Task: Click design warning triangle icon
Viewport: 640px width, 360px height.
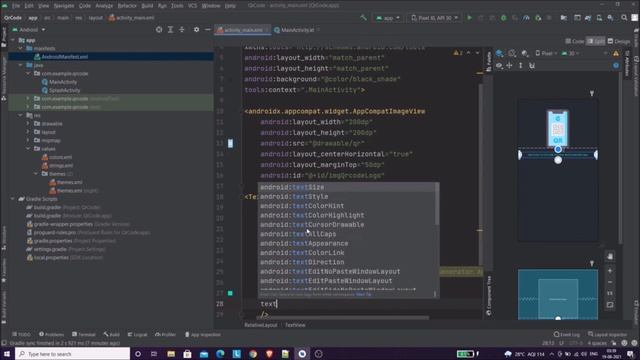Action: click(616, 53)
